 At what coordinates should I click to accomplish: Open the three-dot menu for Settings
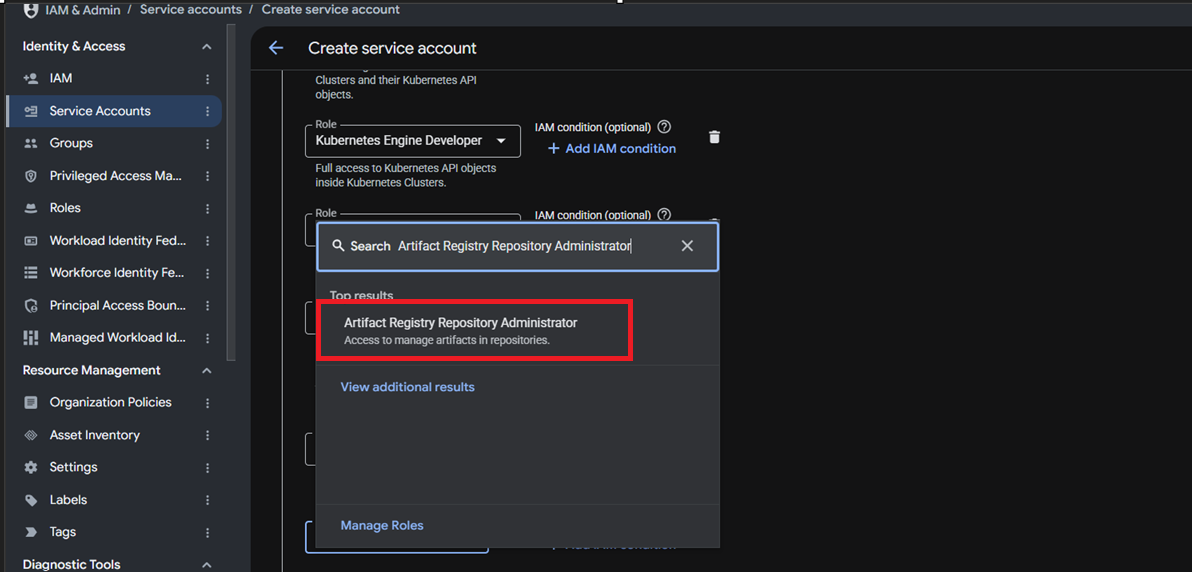[208, 467]
